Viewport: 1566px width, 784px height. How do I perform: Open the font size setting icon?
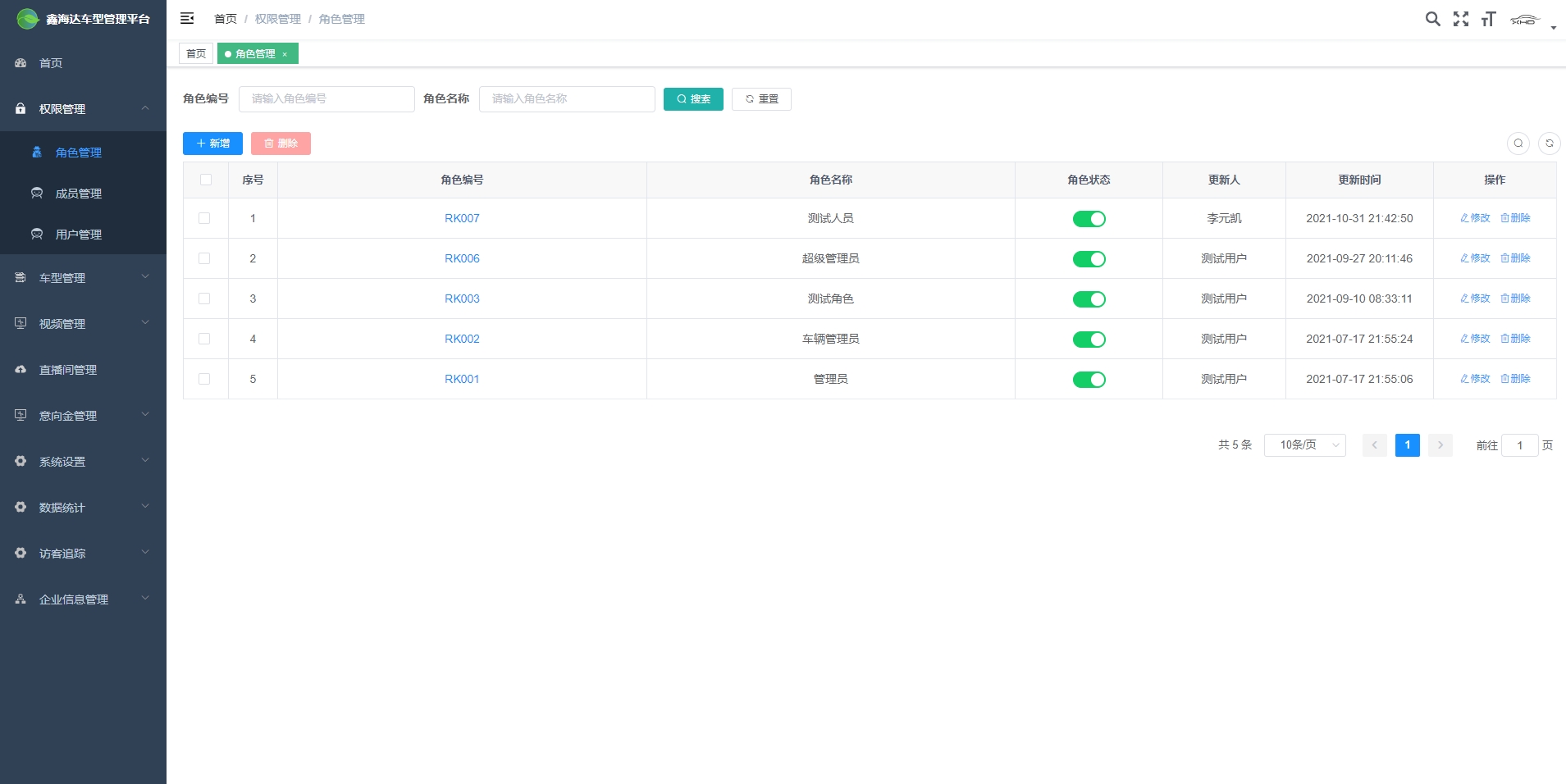pos(1489,19)
